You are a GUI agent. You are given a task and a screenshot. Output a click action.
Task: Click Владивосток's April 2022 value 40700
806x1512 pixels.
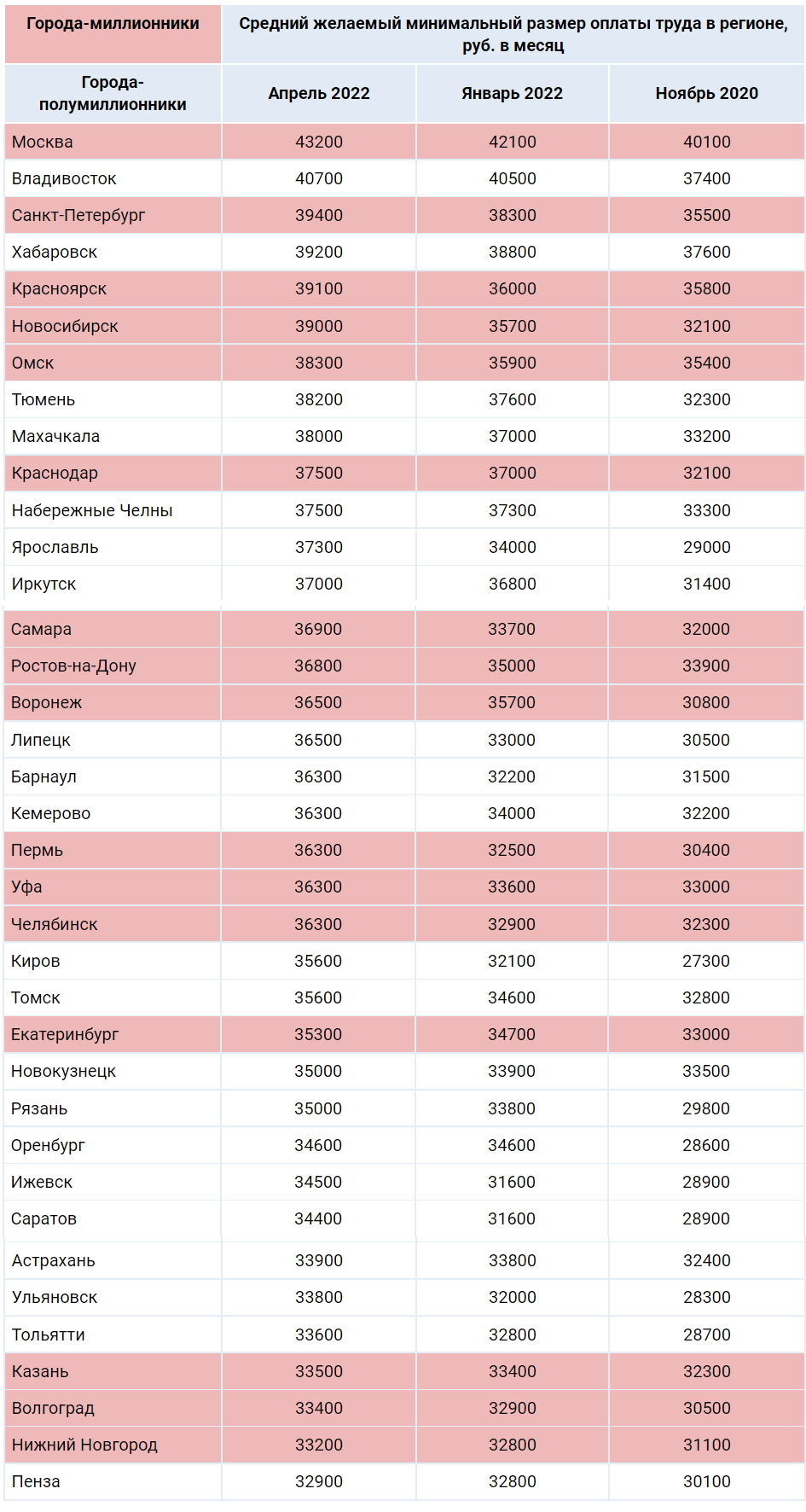click(x=319, y=179)
